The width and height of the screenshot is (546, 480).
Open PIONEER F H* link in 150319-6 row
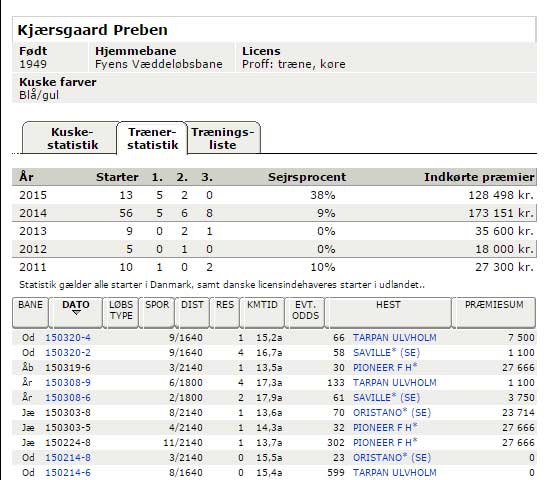385,367
